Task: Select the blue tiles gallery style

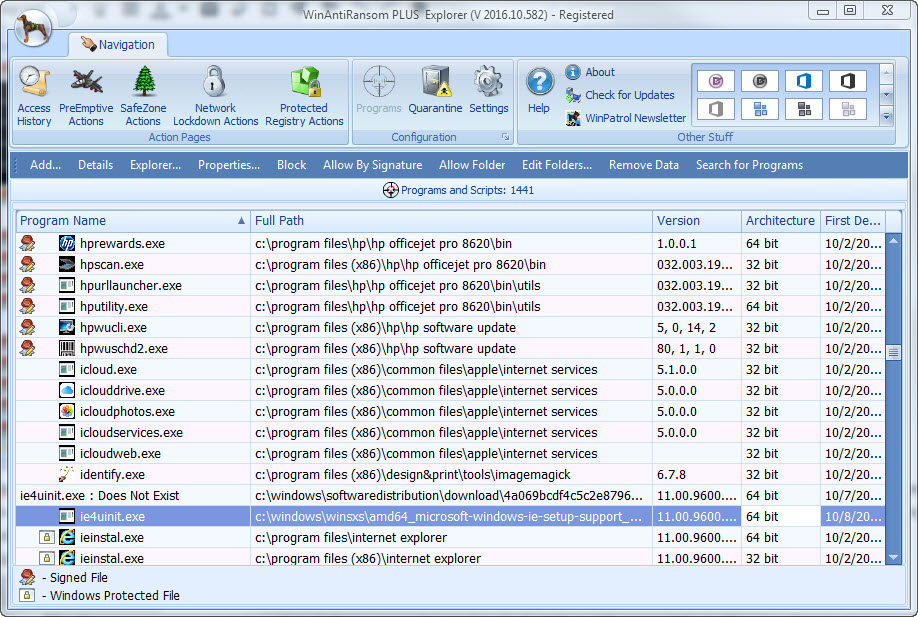Action: click(x=760, y=109)
